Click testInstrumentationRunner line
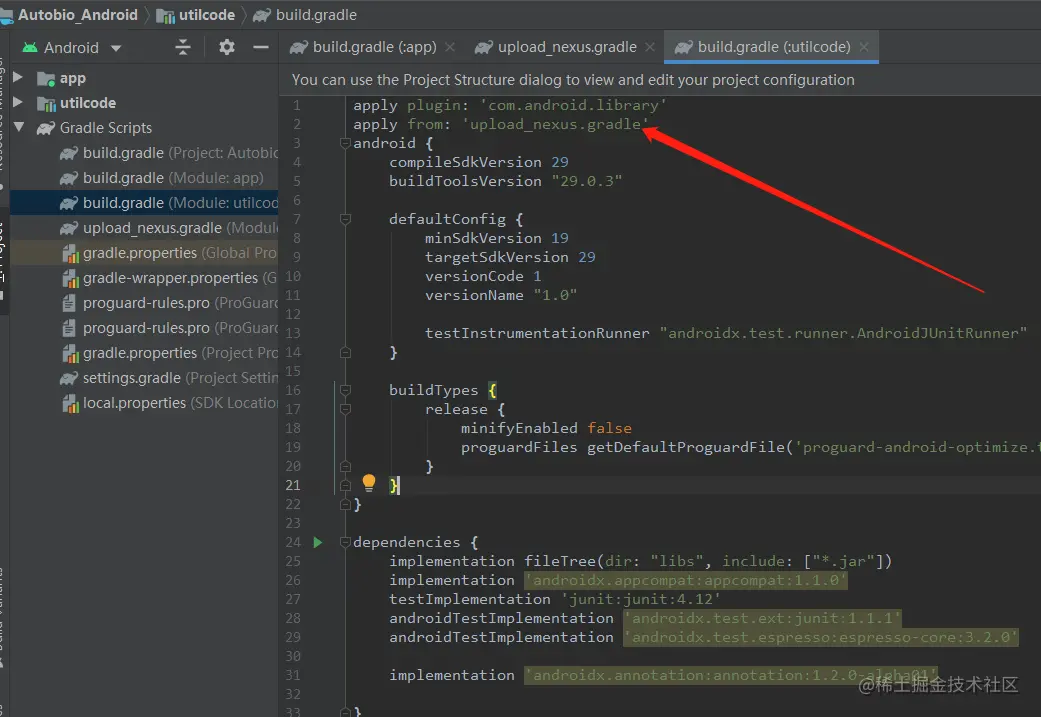This screenshot has height=717, width=1041. click(x=726, y=333)
